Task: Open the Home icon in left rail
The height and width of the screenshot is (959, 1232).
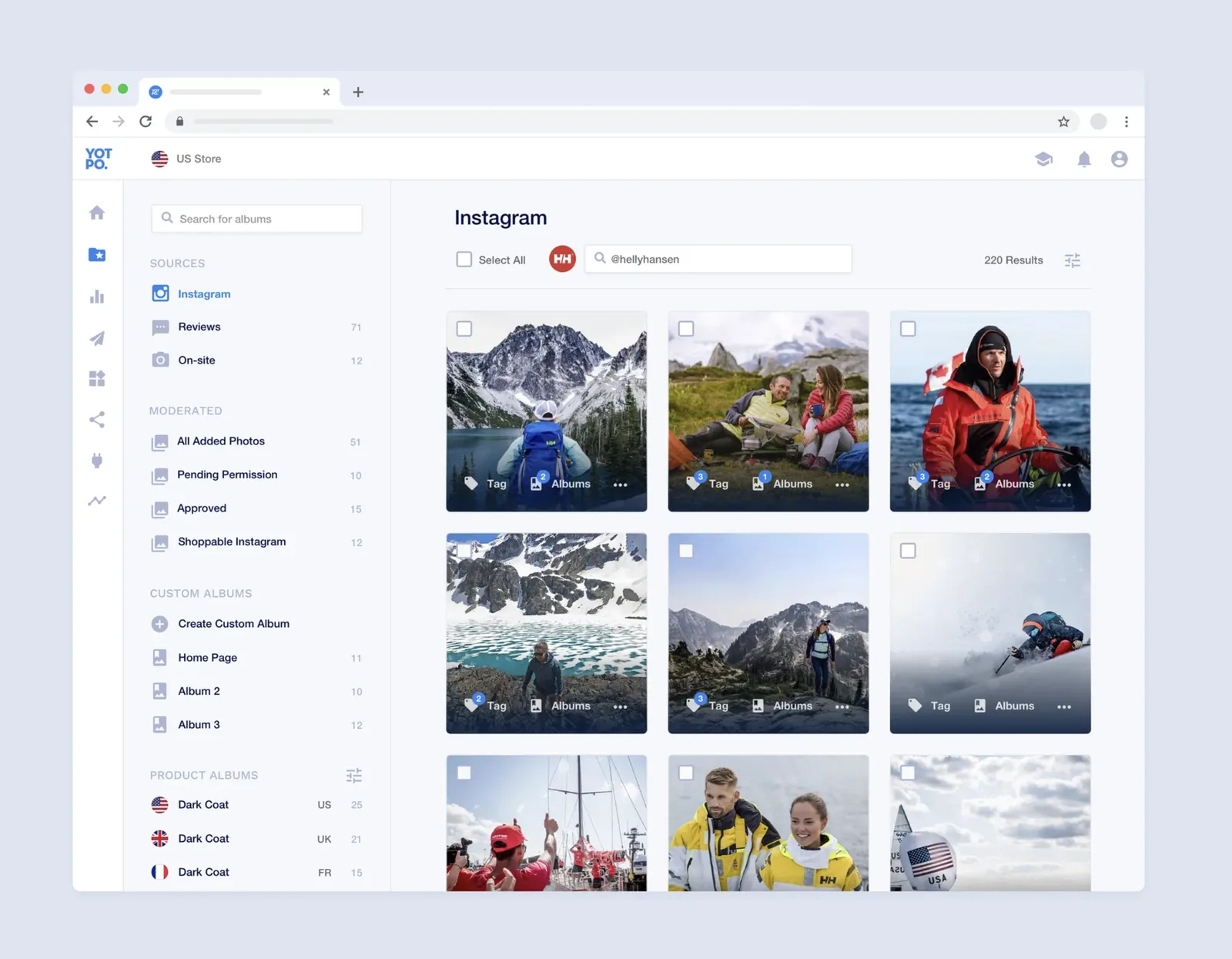Action: click(x=97, y=213)
